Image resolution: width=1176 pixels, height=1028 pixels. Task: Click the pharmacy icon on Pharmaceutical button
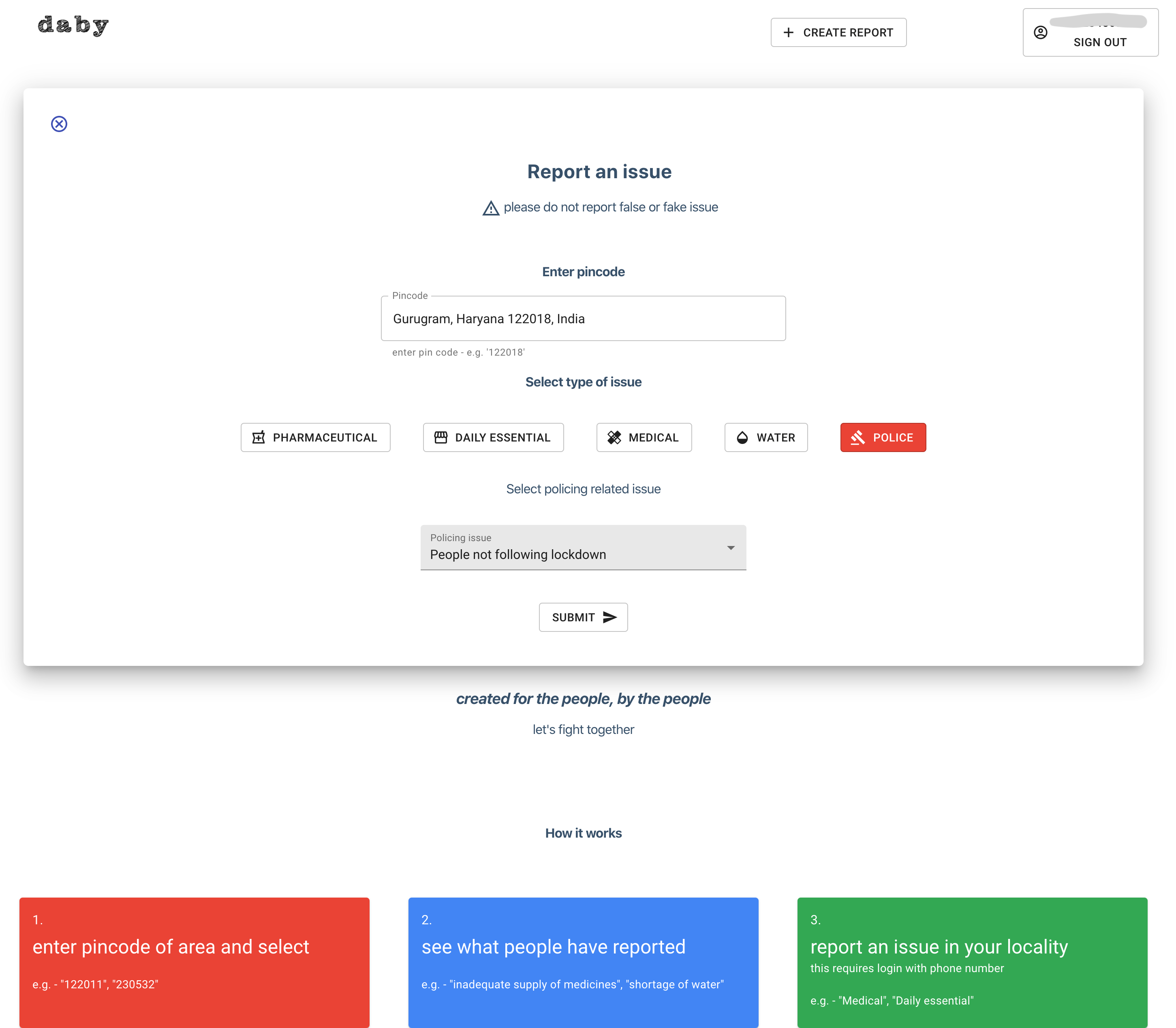point(259,438)
